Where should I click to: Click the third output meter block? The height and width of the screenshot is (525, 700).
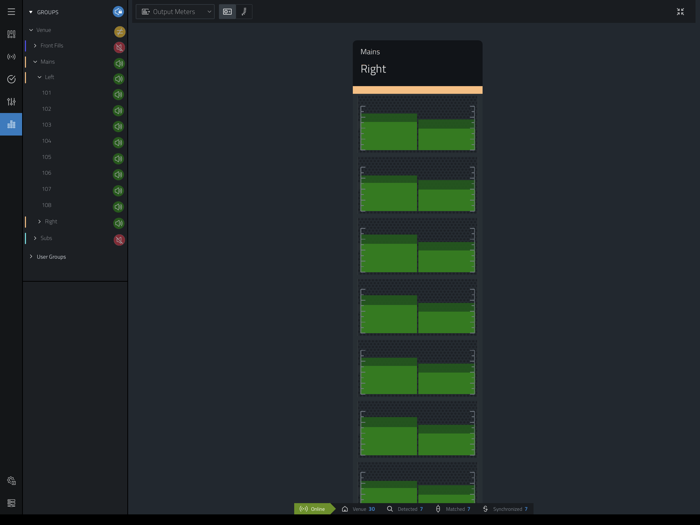(417, 246)
